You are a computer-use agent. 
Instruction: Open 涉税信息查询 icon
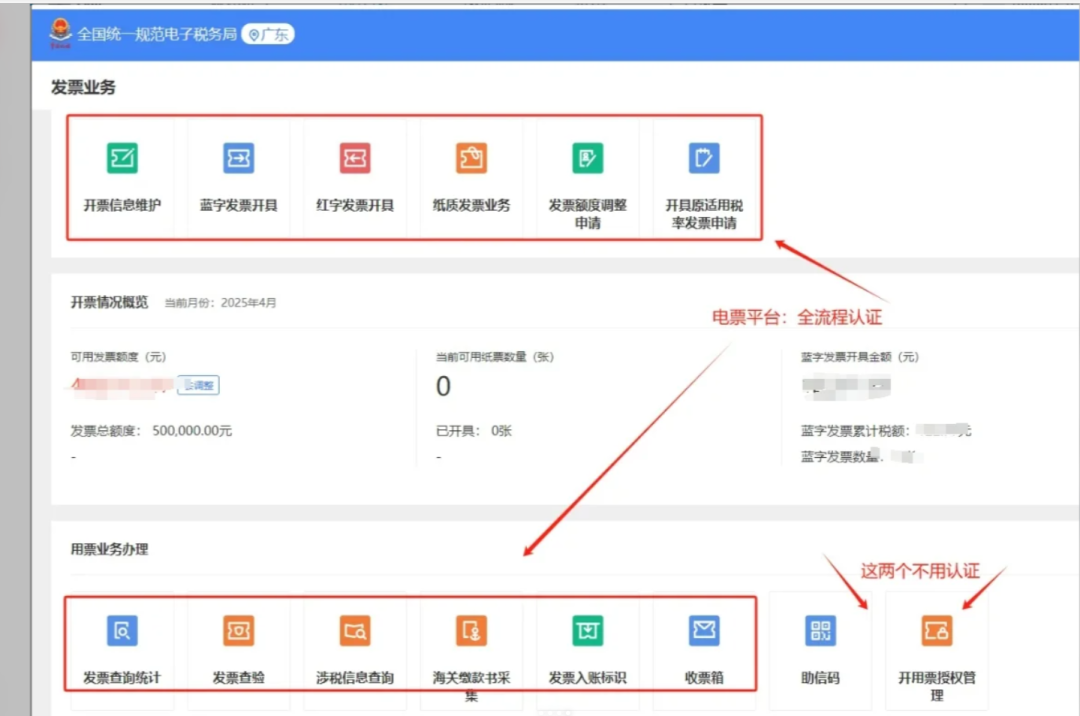354,631
